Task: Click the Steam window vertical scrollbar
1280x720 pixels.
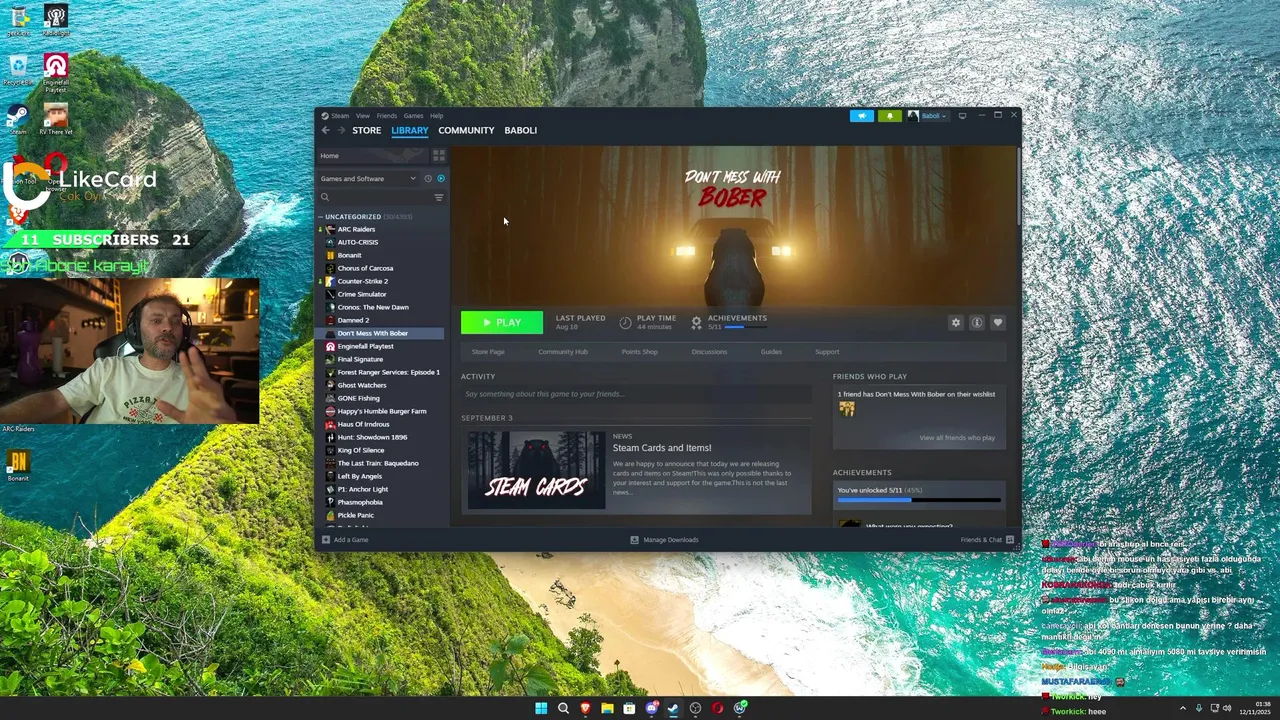Action: point(1018,185)
